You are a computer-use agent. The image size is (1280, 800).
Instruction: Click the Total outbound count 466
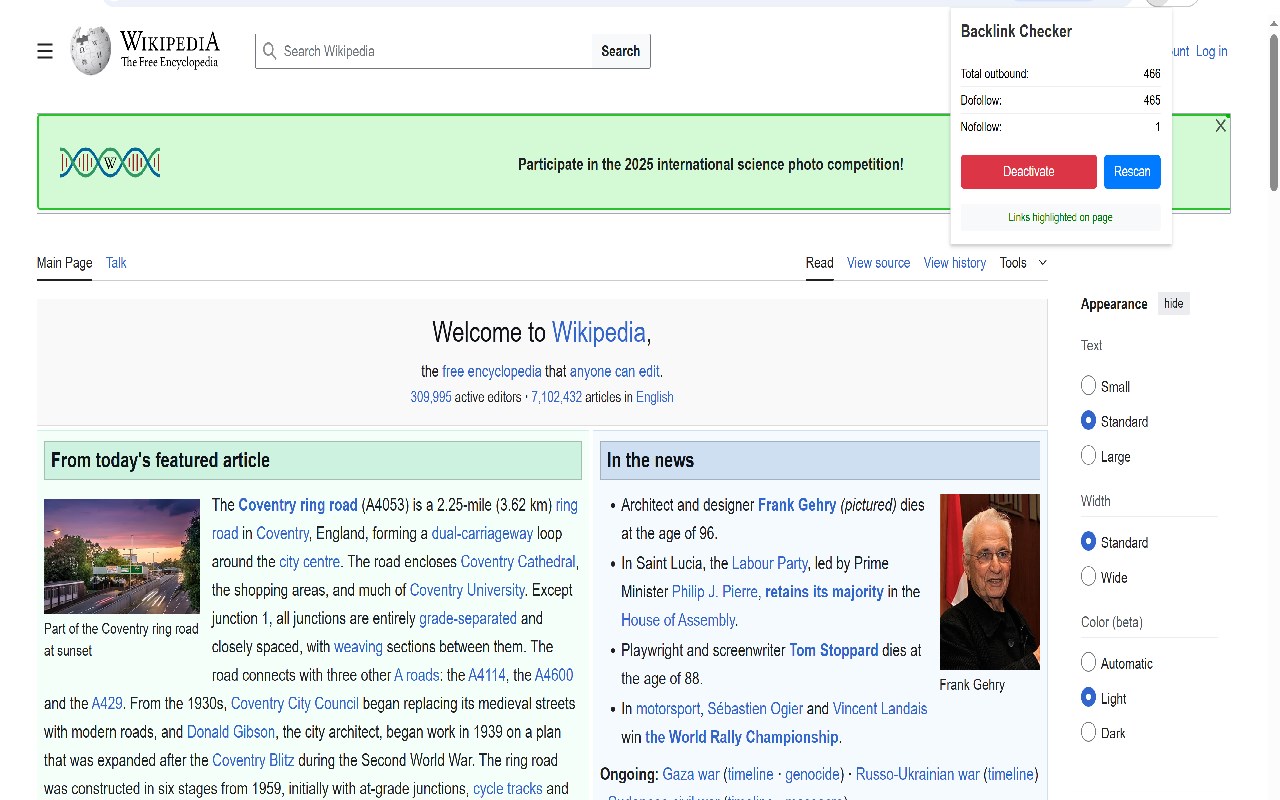(x=1152, y=74)
